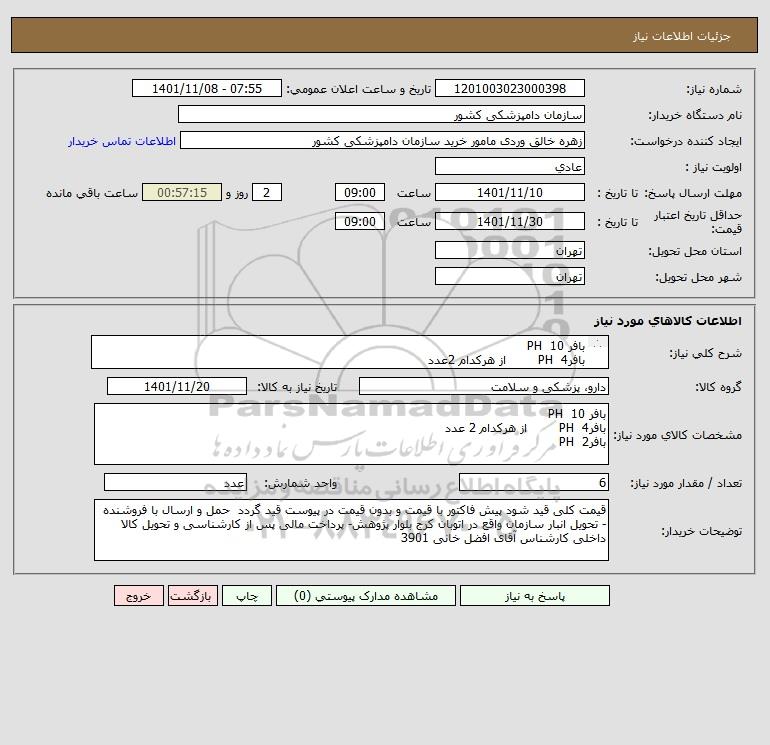The width and height of the screenshot is (770, 745).
Task: Click the 'تاریخ نیاز به کالا:' label
Action: coord(298,387)
